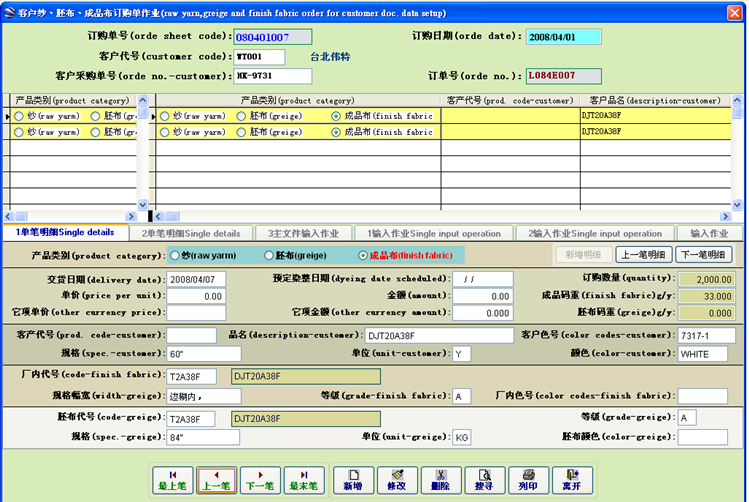Open 2输入作业 Single input operation tab

click(595, 234)
